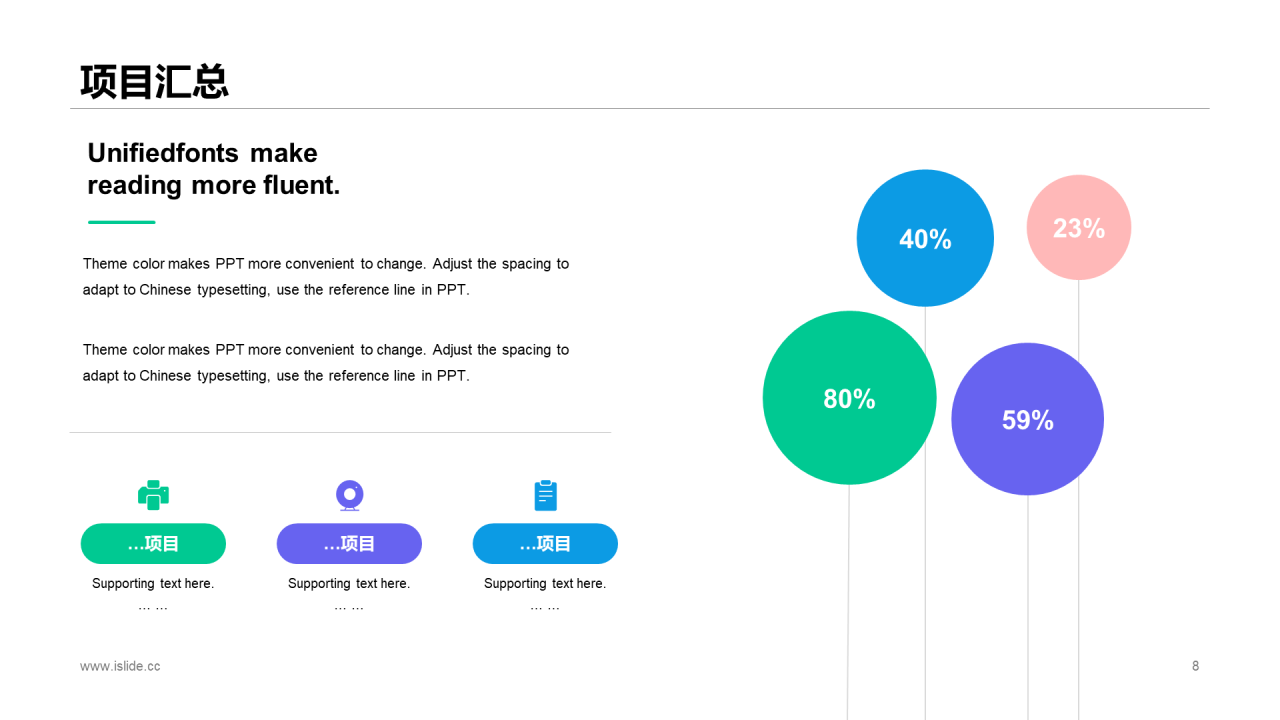Select the green 80% circle
Image resolution: width=1280 pixels, height=720 pixels.
tap(849, 398)
